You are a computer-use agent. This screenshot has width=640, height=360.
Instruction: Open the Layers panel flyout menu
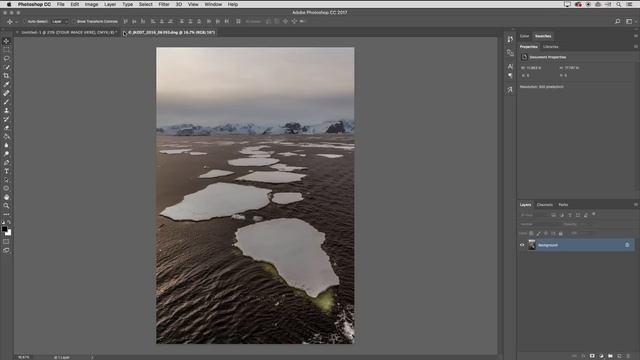(x=636, y=204)
